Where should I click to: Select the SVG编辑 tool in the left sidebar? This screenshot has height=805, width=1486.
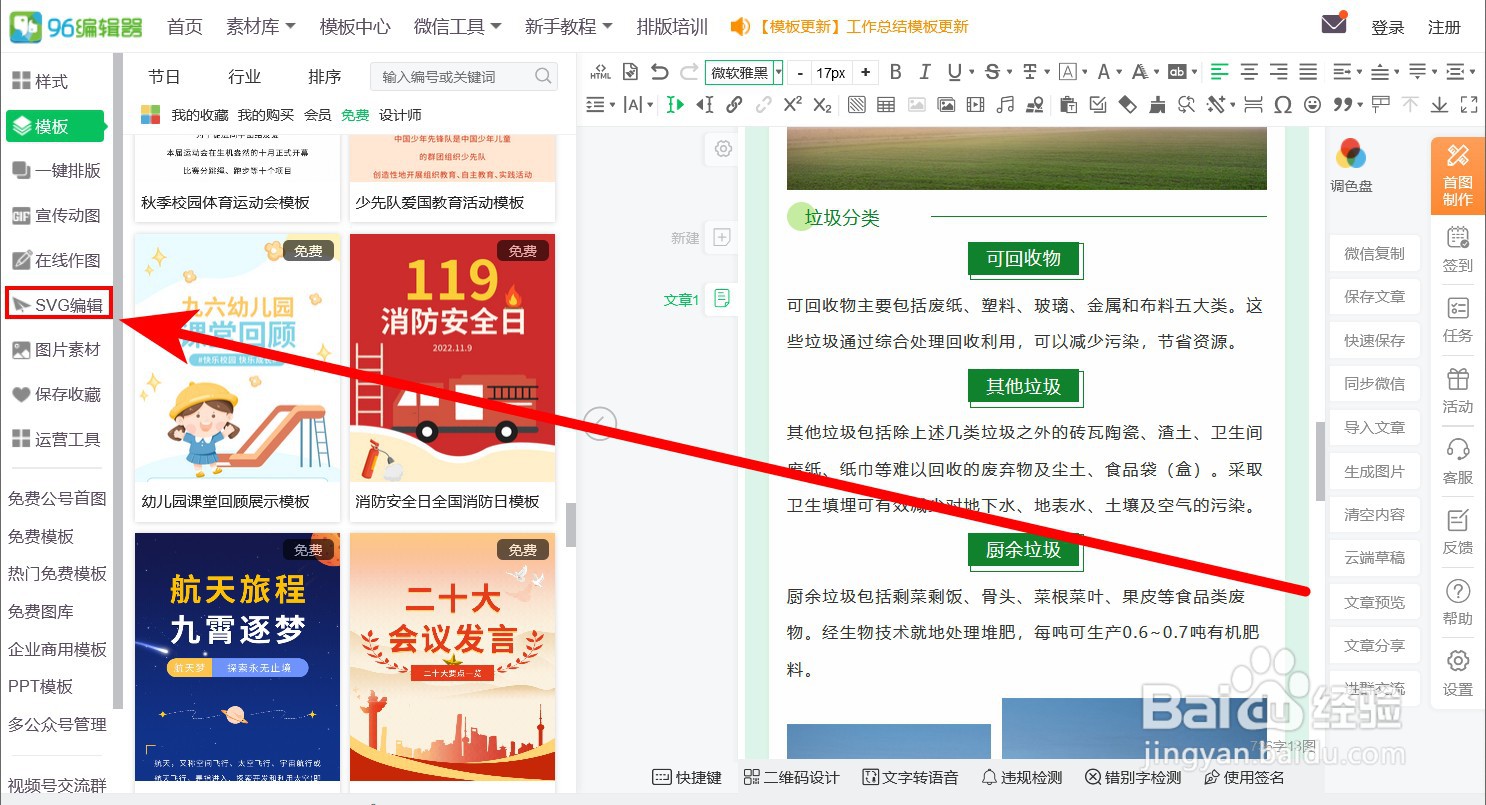tap(57, 303)
